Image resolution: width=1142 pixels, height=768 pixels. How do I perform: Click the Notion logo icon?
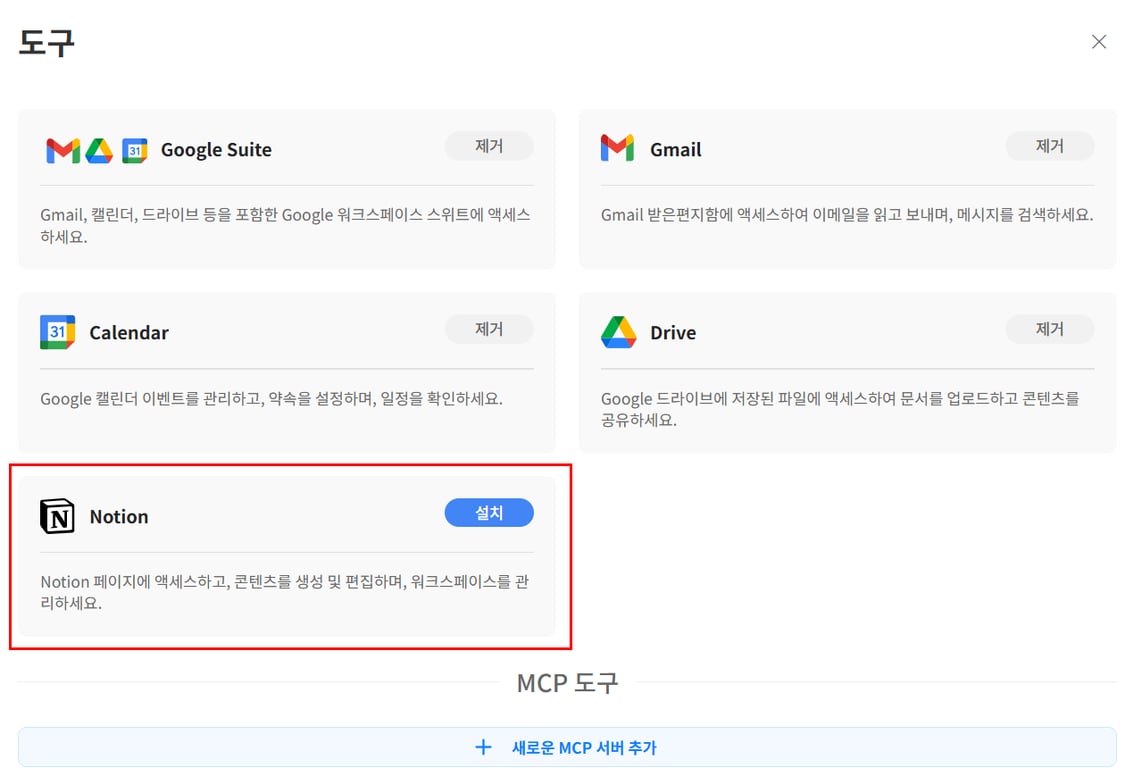[x=57, y=517]
